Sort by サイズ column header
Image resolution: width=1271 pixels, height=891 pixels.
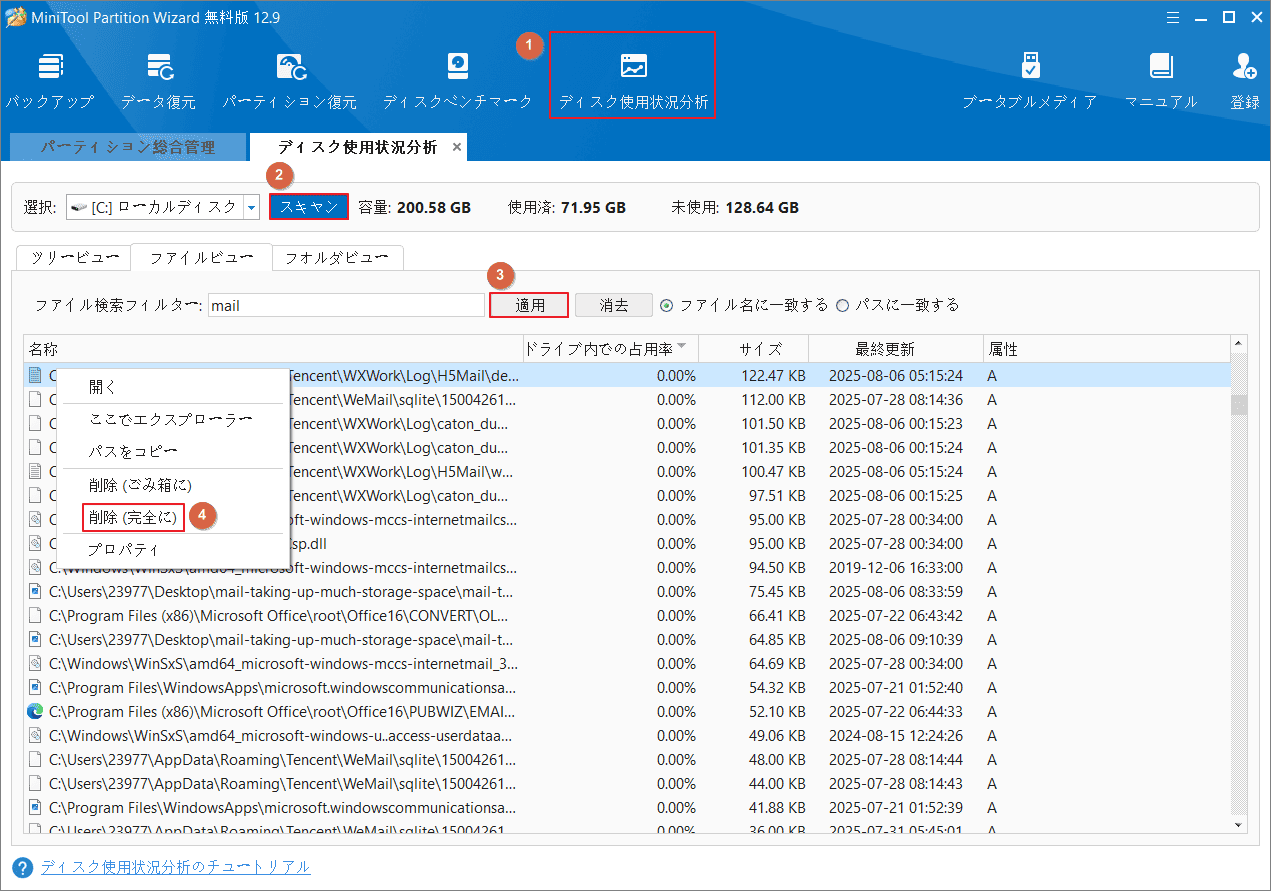coord(754,349)
